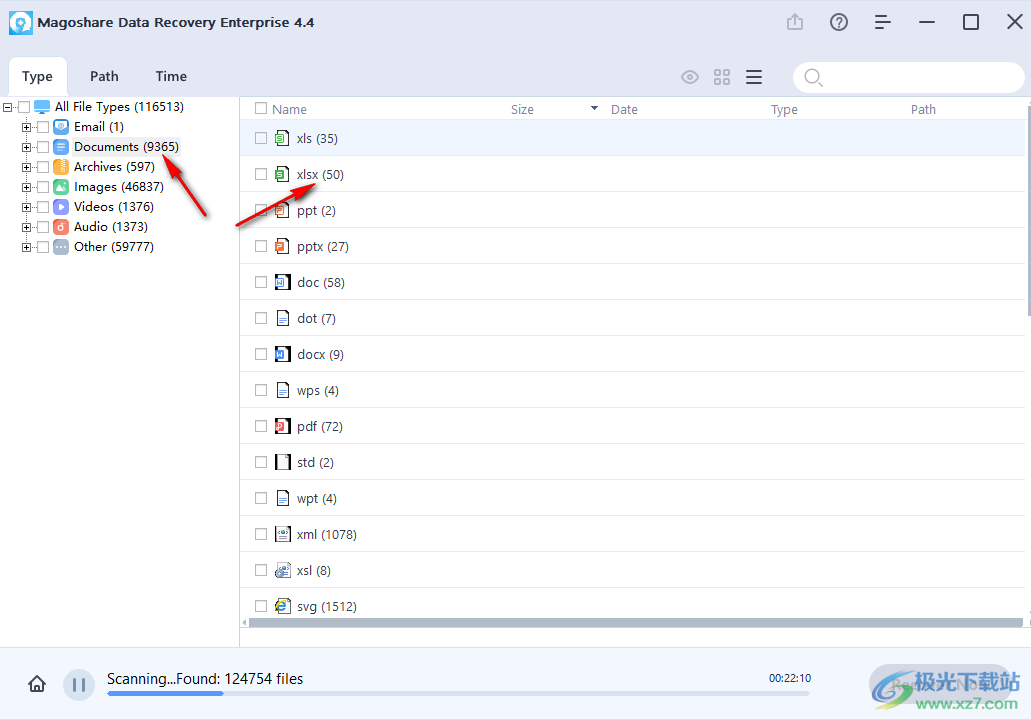Switch to grid thumbnail view
Screen dimensions: 1031x720
tap(722, 77)
